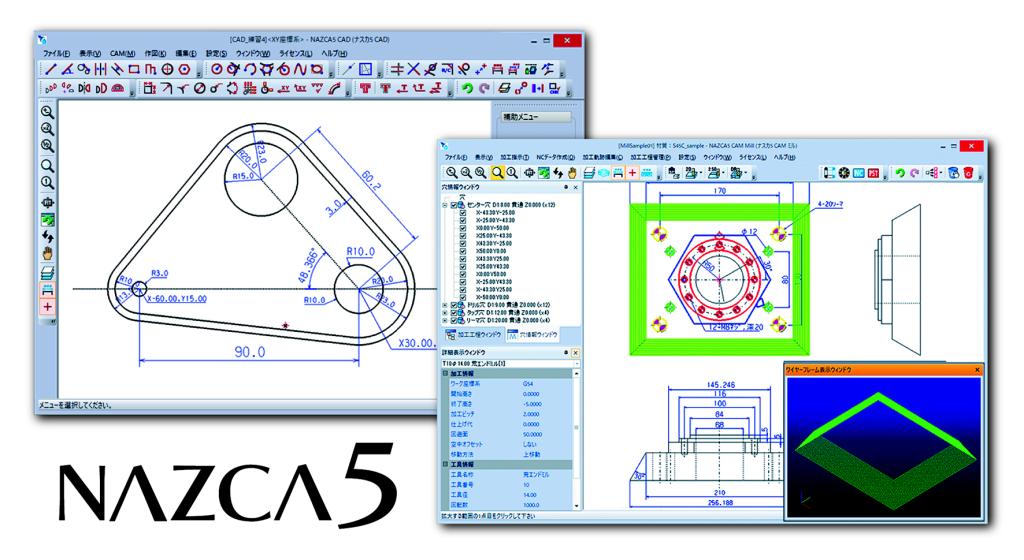Open the NCデータ作成 menu in CAM window

tap(555, 157)
